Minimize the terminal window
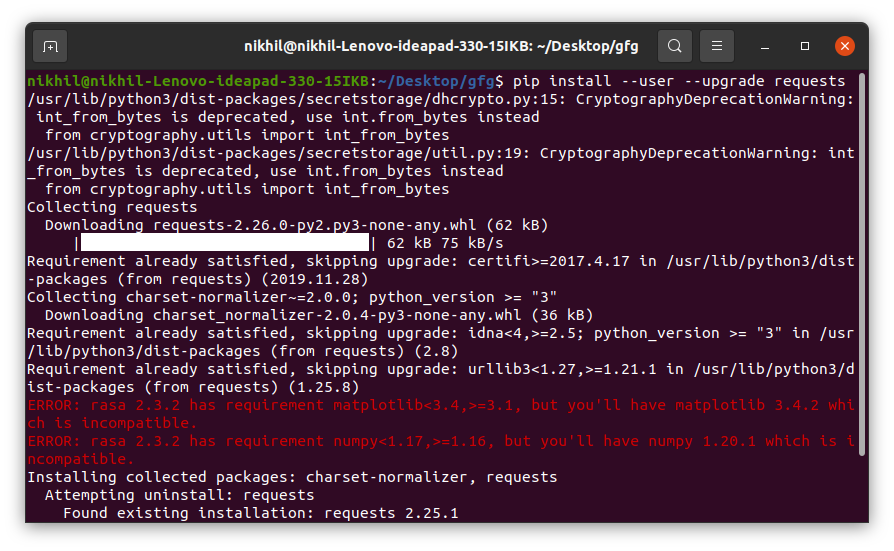The image size is (894, 551). (x=765, y=46)
